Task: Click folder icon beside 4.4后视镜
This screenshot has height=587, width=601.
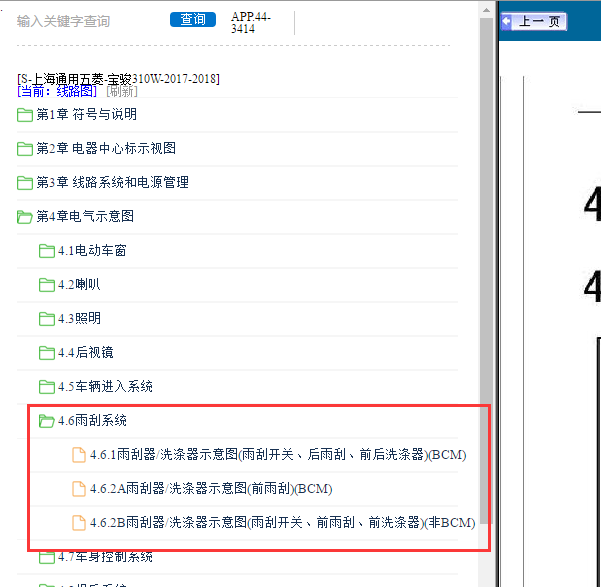Action: 47,353
